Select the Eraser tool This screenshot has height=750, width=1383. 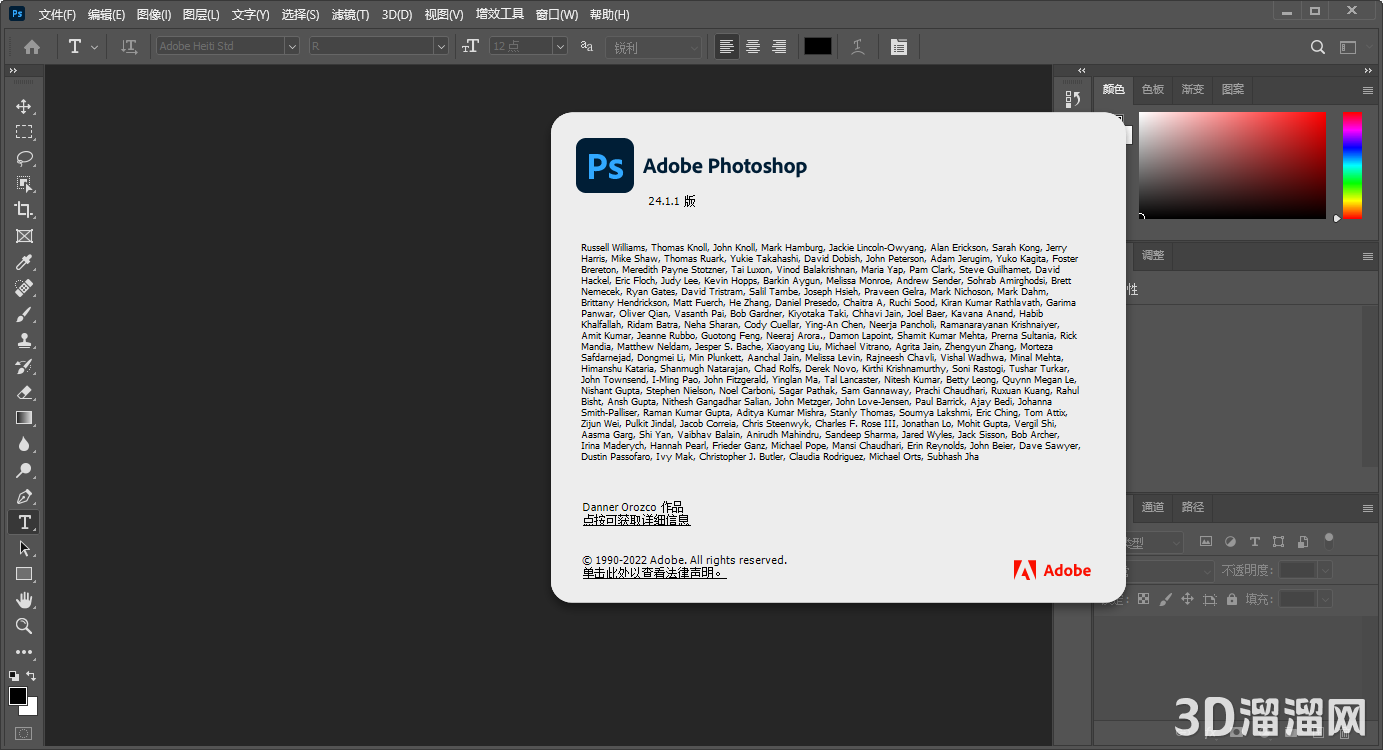point(24,392)
